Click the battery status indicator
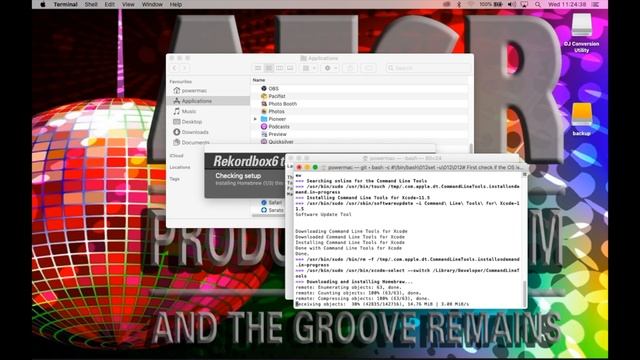640x360 pixels. click(x=491, y=4)
